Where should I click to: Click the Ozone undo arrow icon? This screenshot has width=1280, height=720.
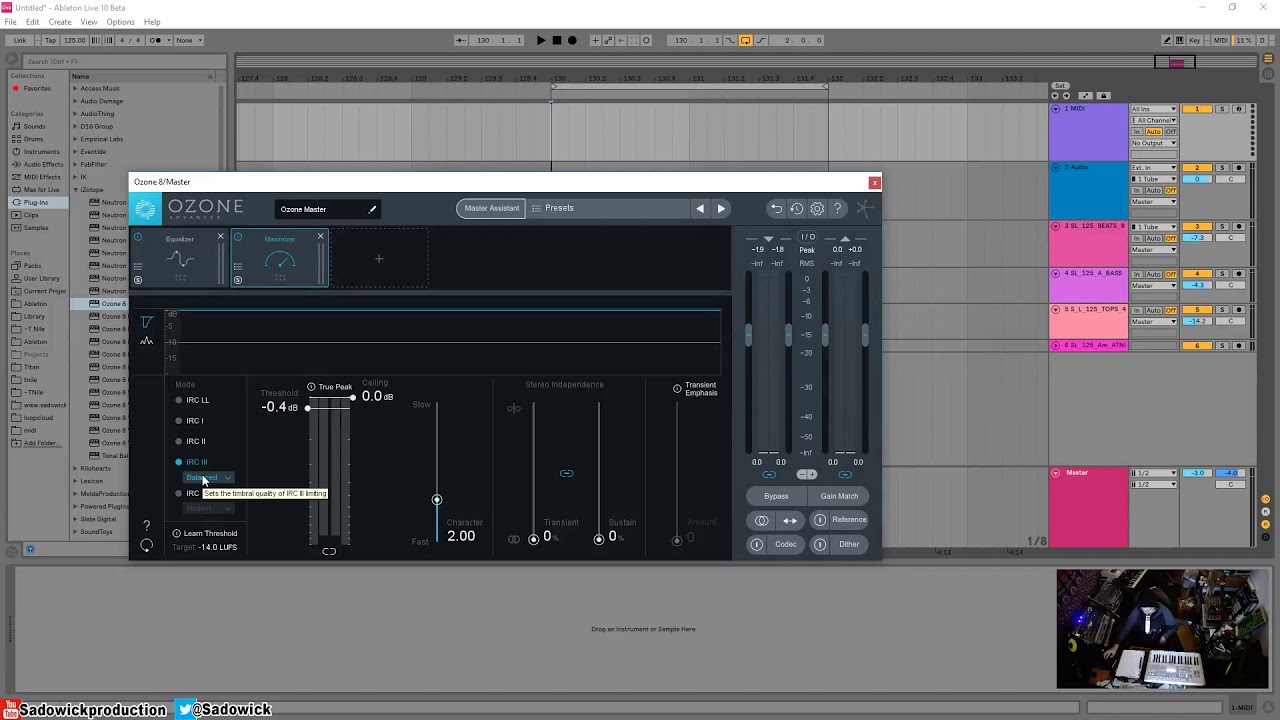776,208
